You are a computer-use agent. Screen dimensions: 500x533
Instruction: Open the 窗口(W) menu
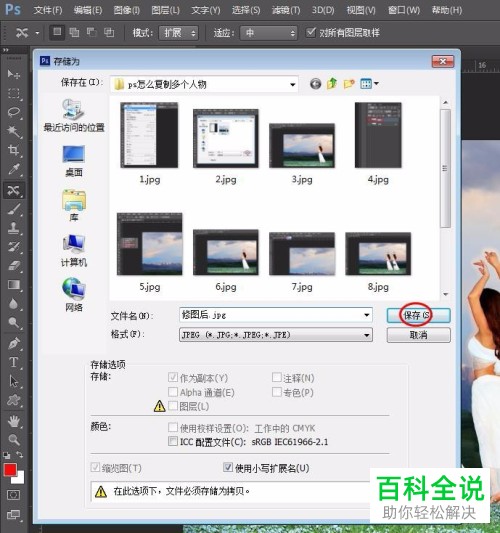tap(404, 10)
